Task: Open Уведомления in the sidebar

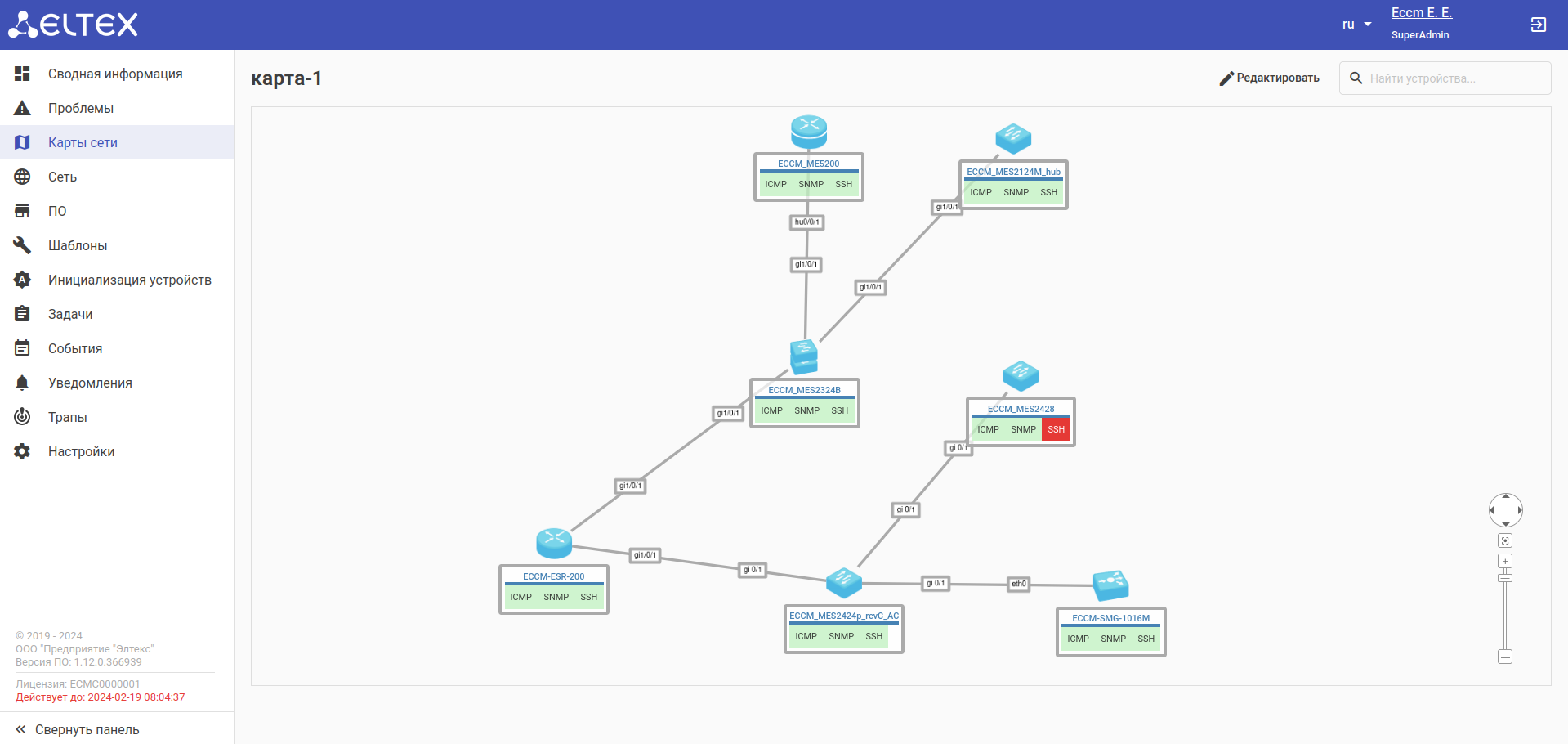Action: pyautogui.click(x=117, y=383)
